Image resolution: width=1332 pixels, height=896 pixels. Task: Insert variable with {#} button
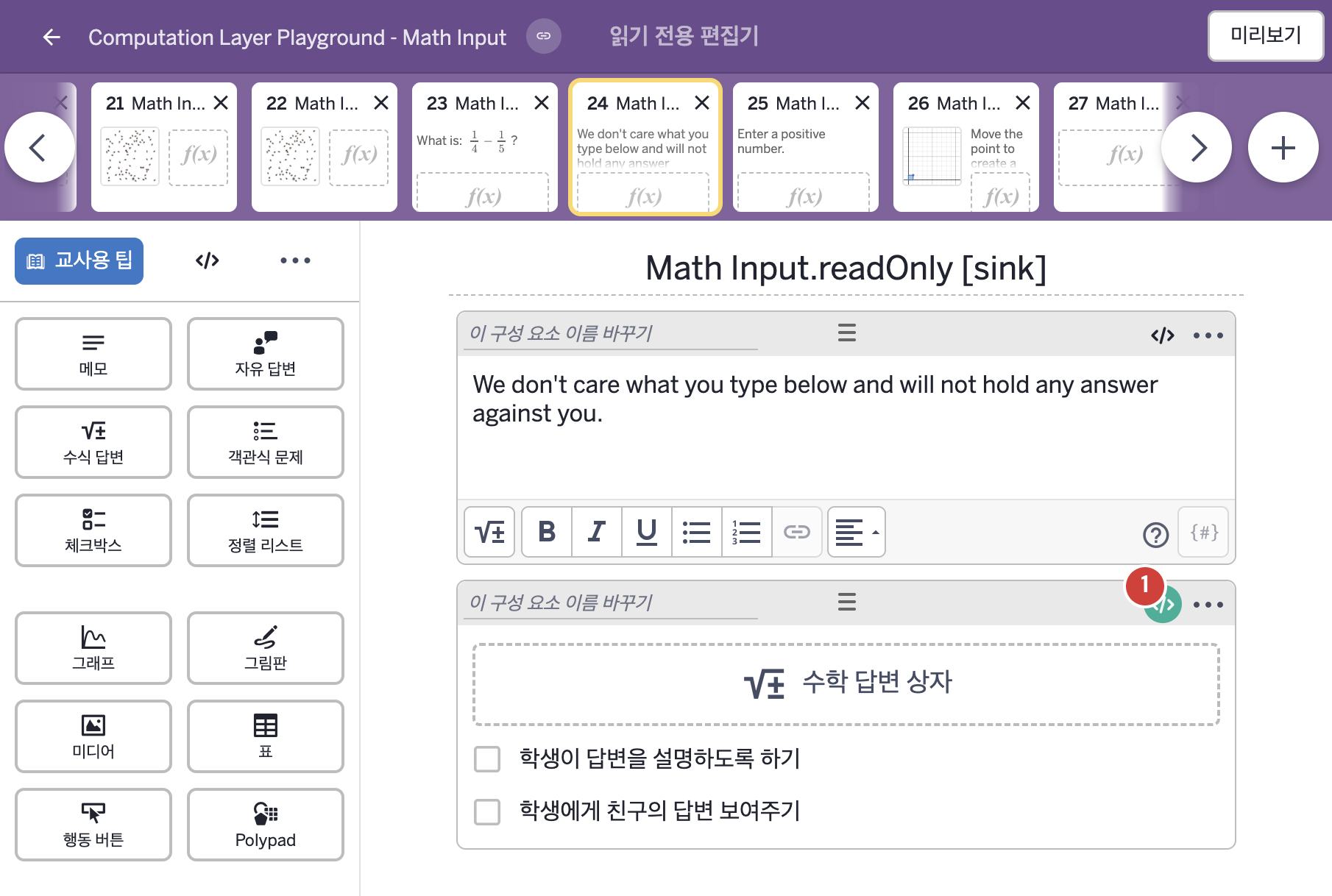1204,532
